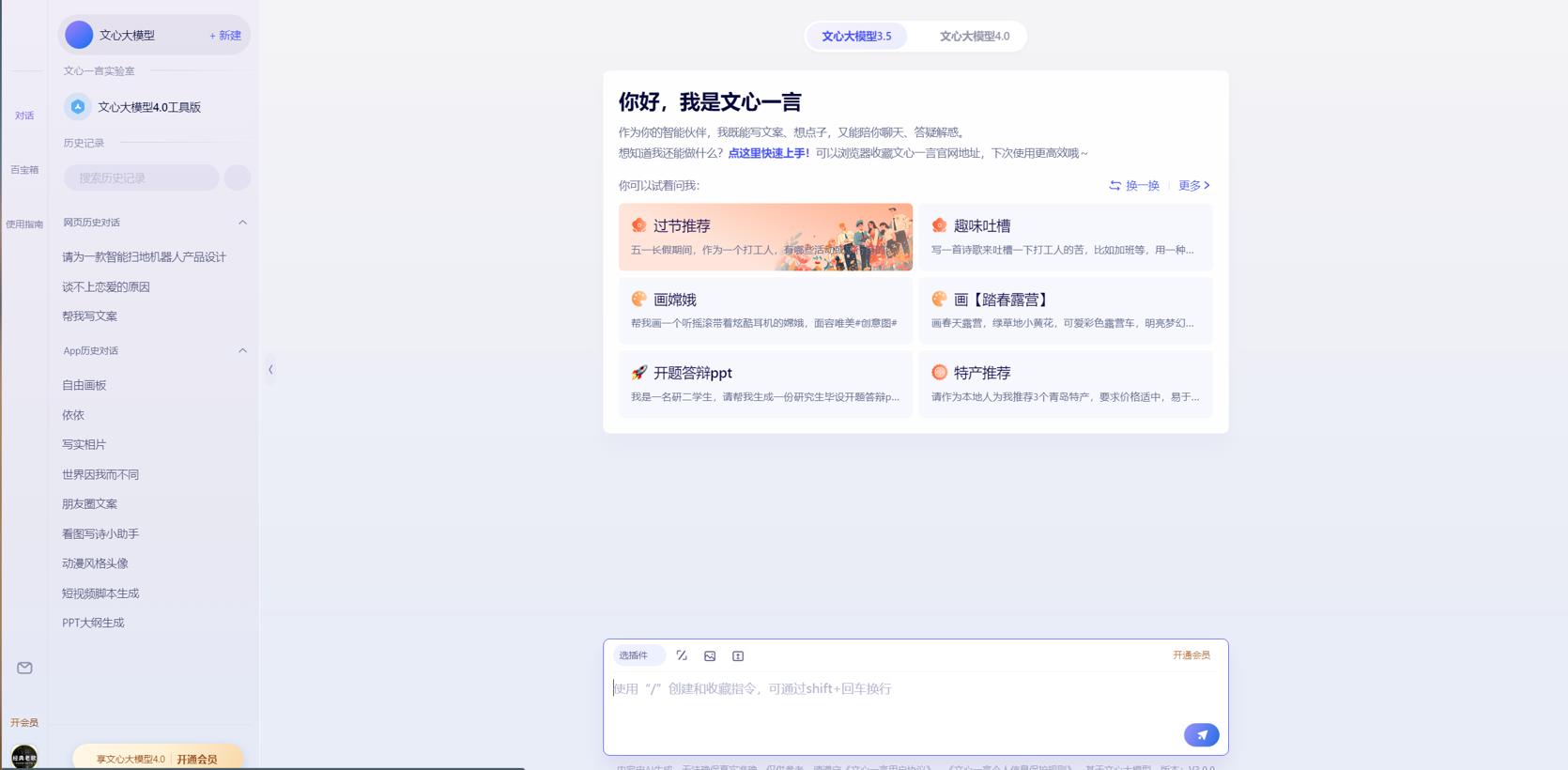1568x770 pixels.
Task: Switch to the 文心大模型3.5 tab
Action: (856, 37)
